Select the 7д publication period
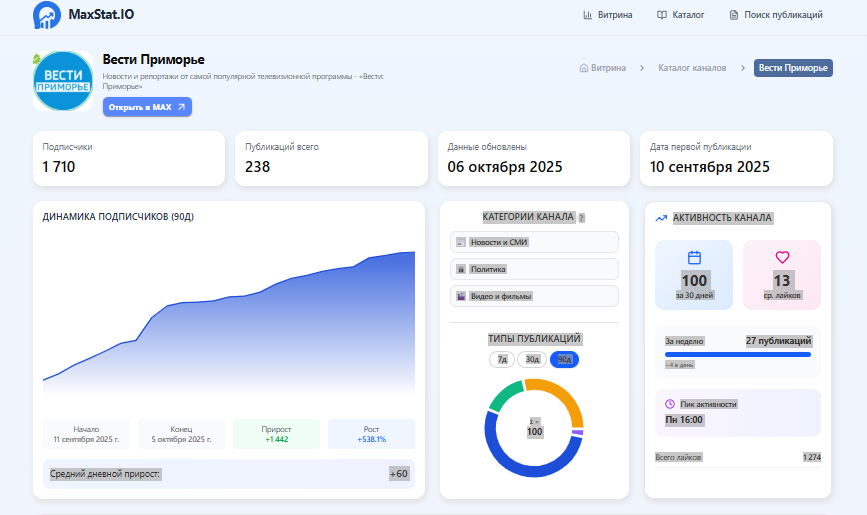The image size is (867, 515). click(501, 359)
